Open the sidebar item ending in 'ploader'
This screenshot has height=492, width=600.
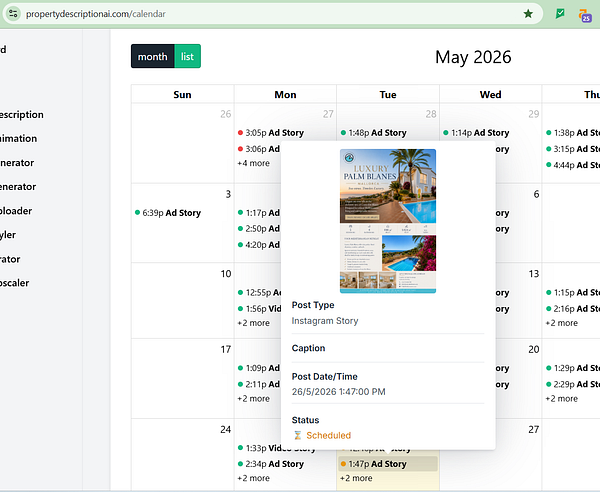tap(16, 211)
